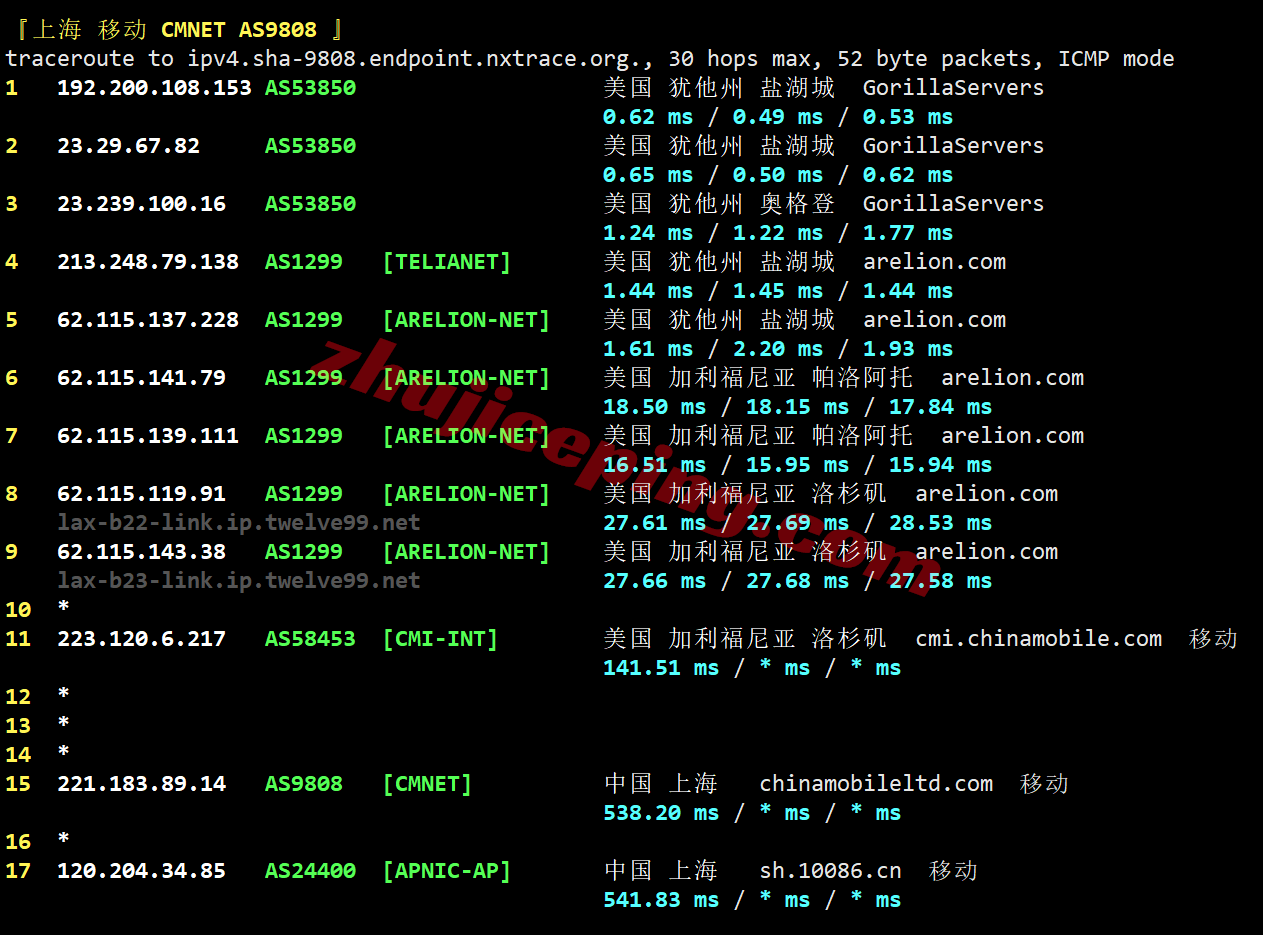Click the 2.20 ms latency at hop 5

778,349
